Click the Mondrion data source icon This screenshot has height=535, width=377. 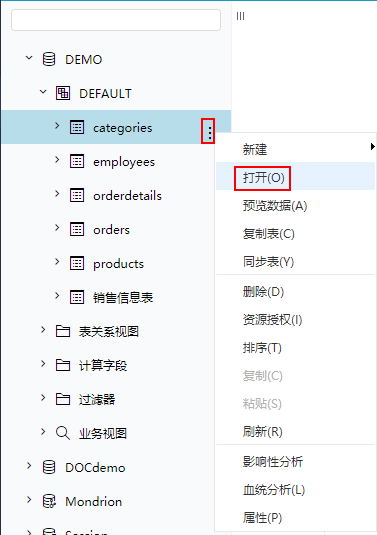pyautogui.click(x=49, y=501)
